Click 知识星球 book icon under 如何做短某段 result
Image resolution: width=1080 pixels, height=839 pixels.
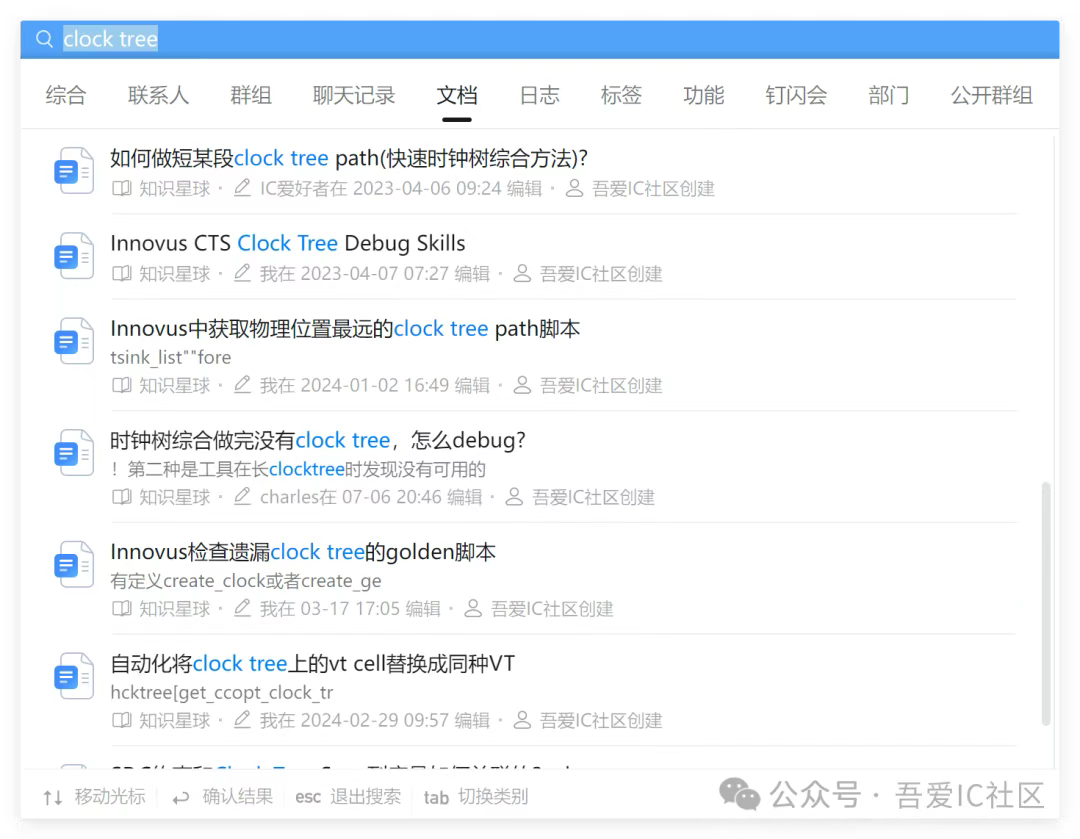coord(122,188)
